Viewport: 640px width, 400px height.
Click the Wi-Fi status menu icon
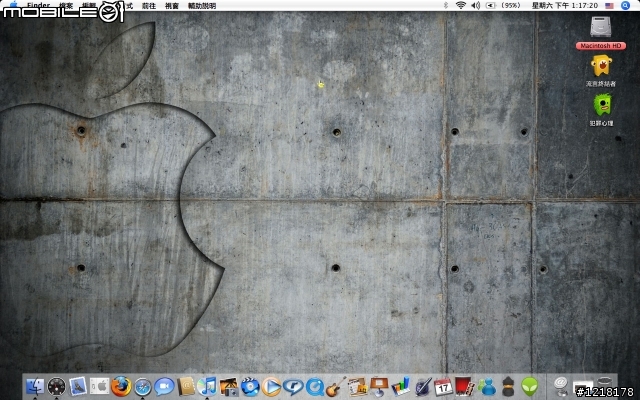[460, 6]
